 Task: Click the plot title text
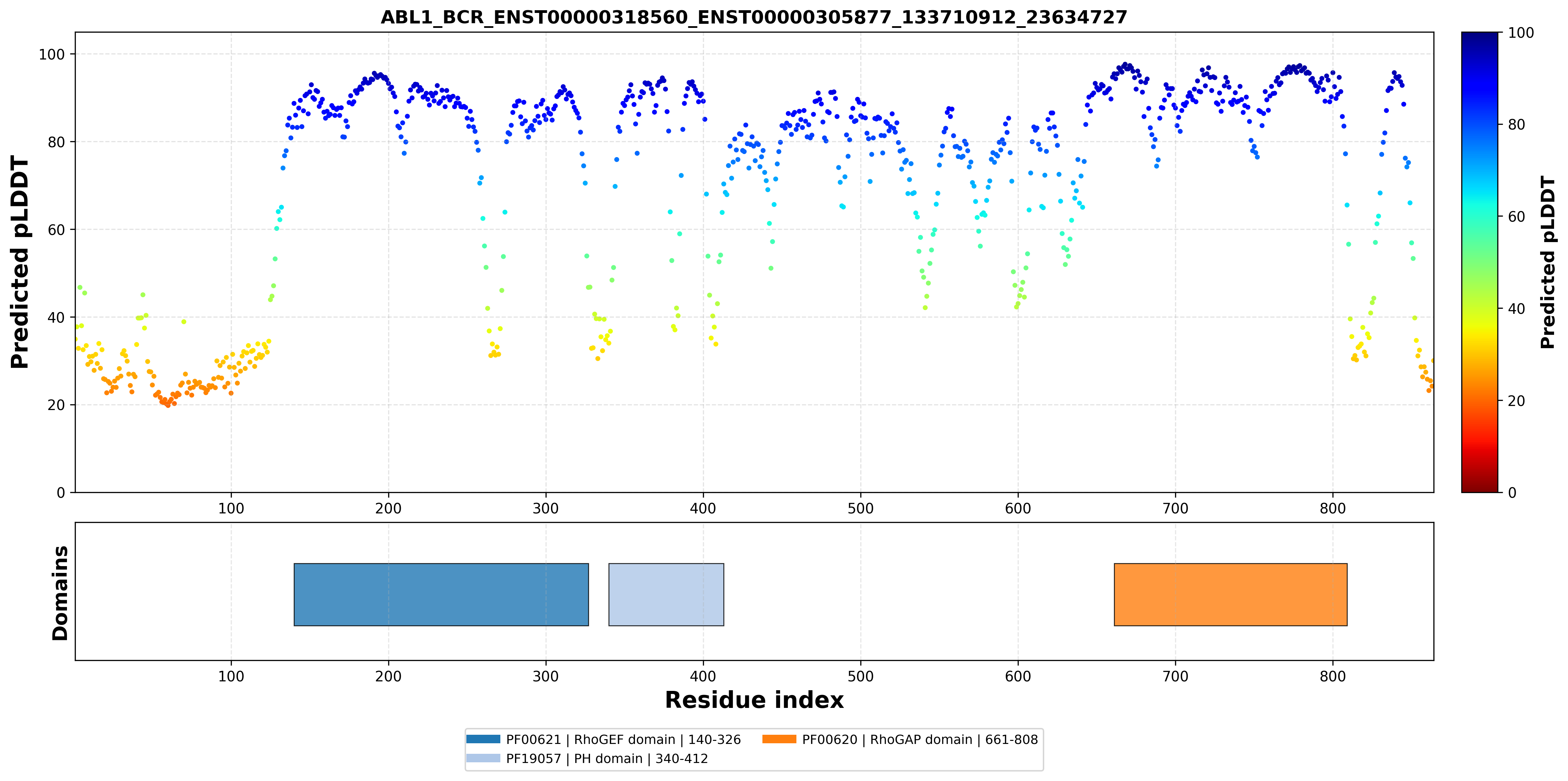pos(754,17)
